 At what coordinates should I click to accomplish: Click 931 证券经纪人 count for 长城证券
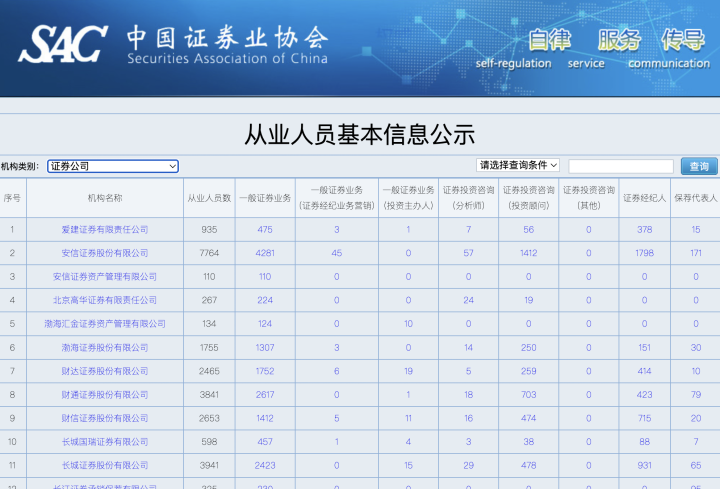[644, 466]
